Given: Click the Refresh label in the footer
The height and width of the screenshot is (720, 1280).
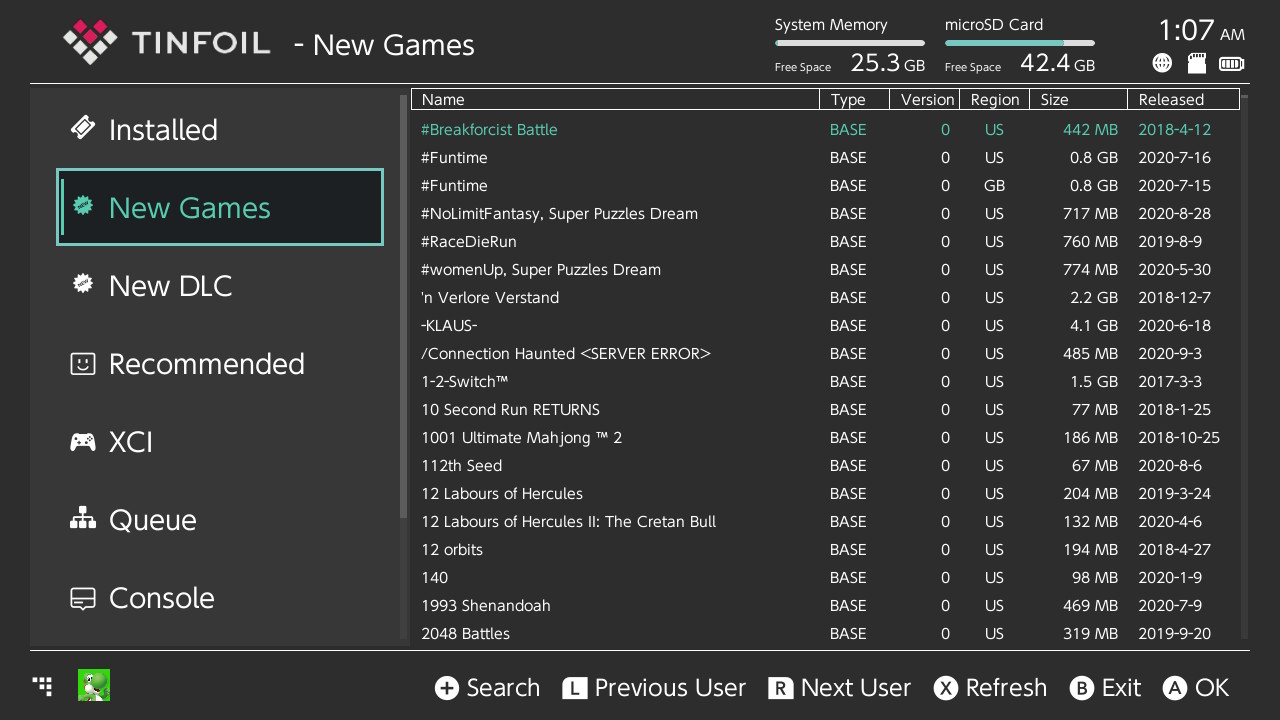Looking at the screenshot, I should pos(1006,688).
